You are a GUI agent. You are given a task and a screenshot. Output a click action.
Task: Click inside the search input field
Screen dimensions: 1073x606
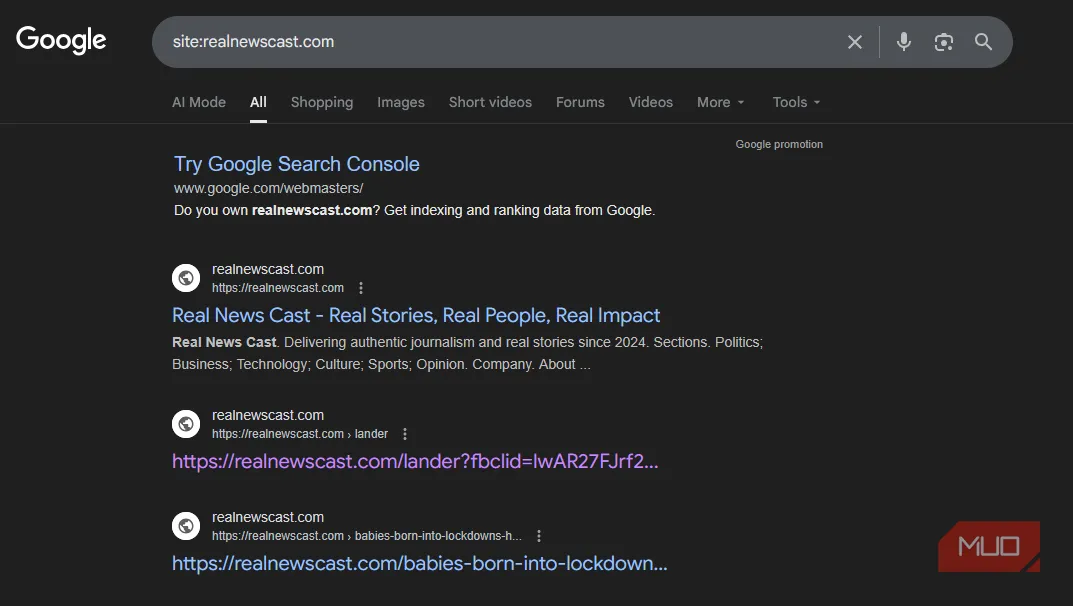(x=500, y=42)
